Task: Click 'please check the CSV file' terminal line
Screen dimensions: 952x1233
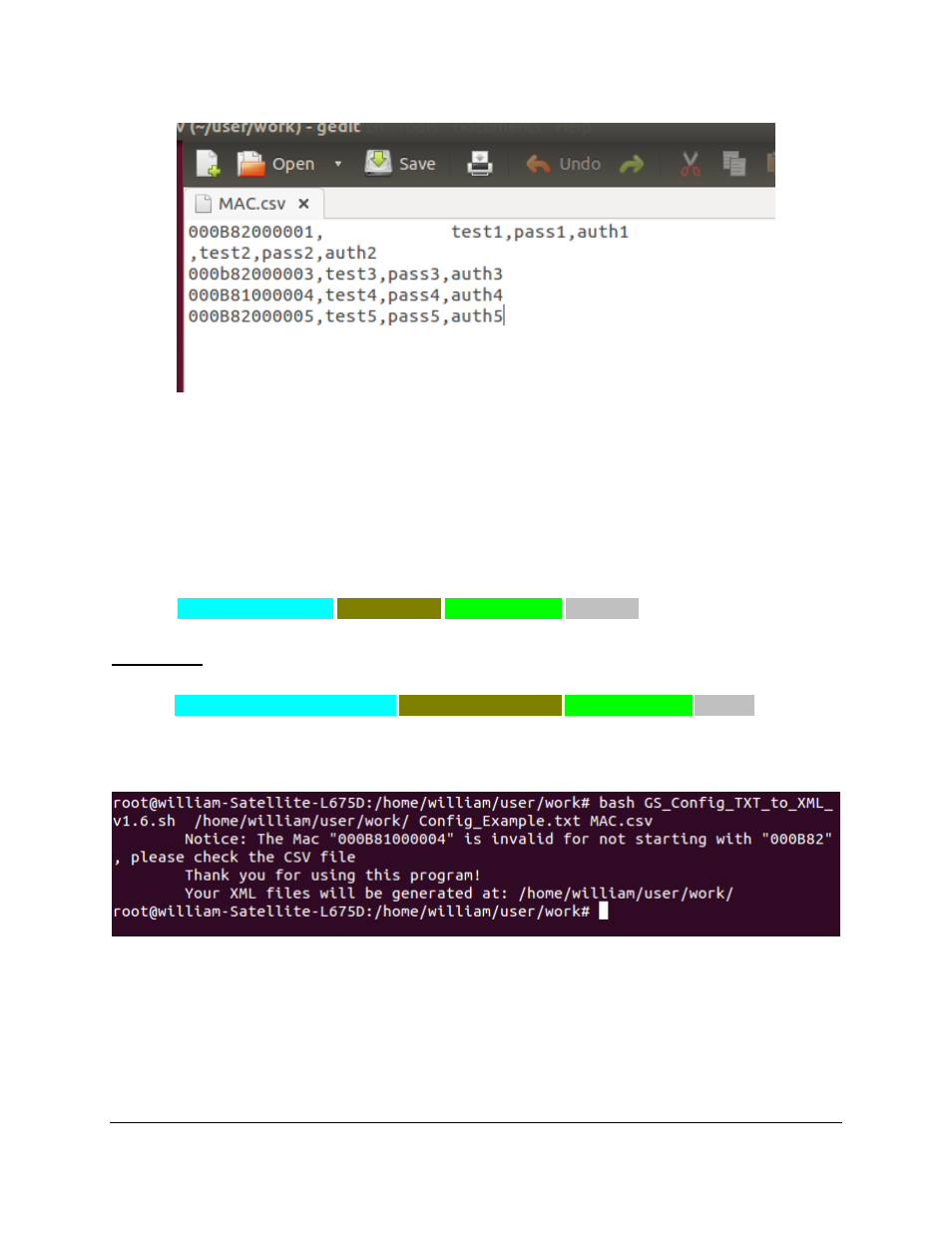Action: [x=234, y=857]
